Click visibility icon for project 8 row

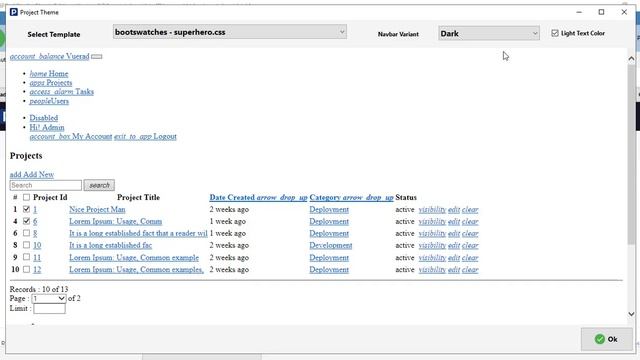tap(432, 233)
